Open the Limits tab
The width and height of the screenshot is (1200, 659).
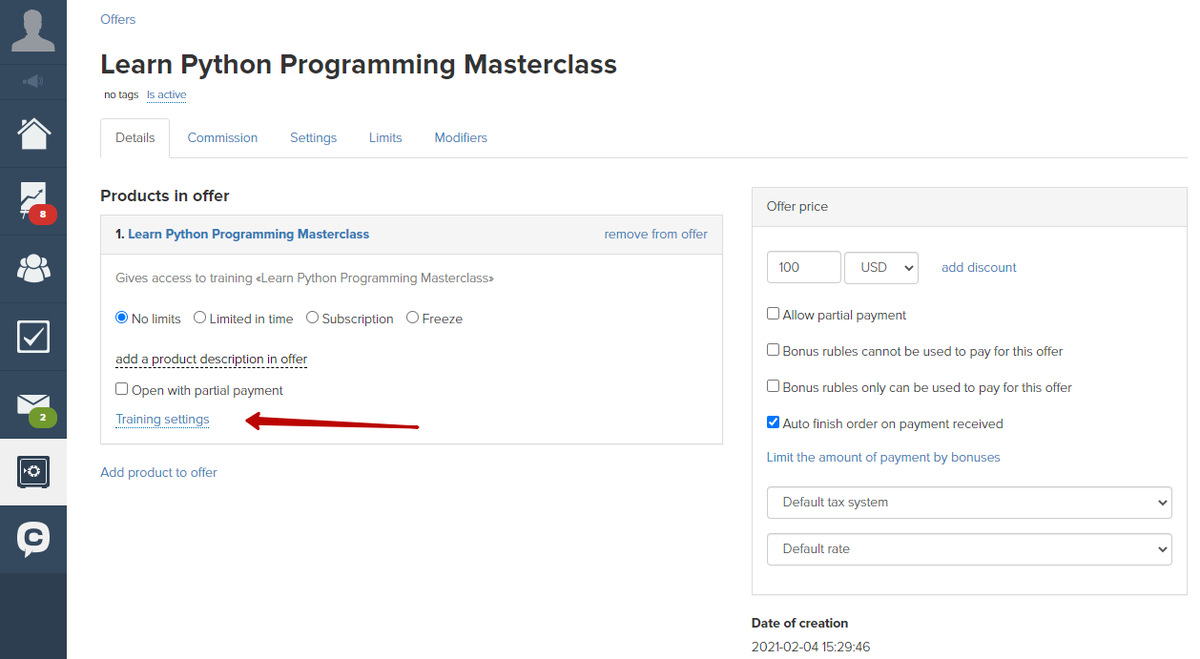pyautogui.click(x=385, y=138)
